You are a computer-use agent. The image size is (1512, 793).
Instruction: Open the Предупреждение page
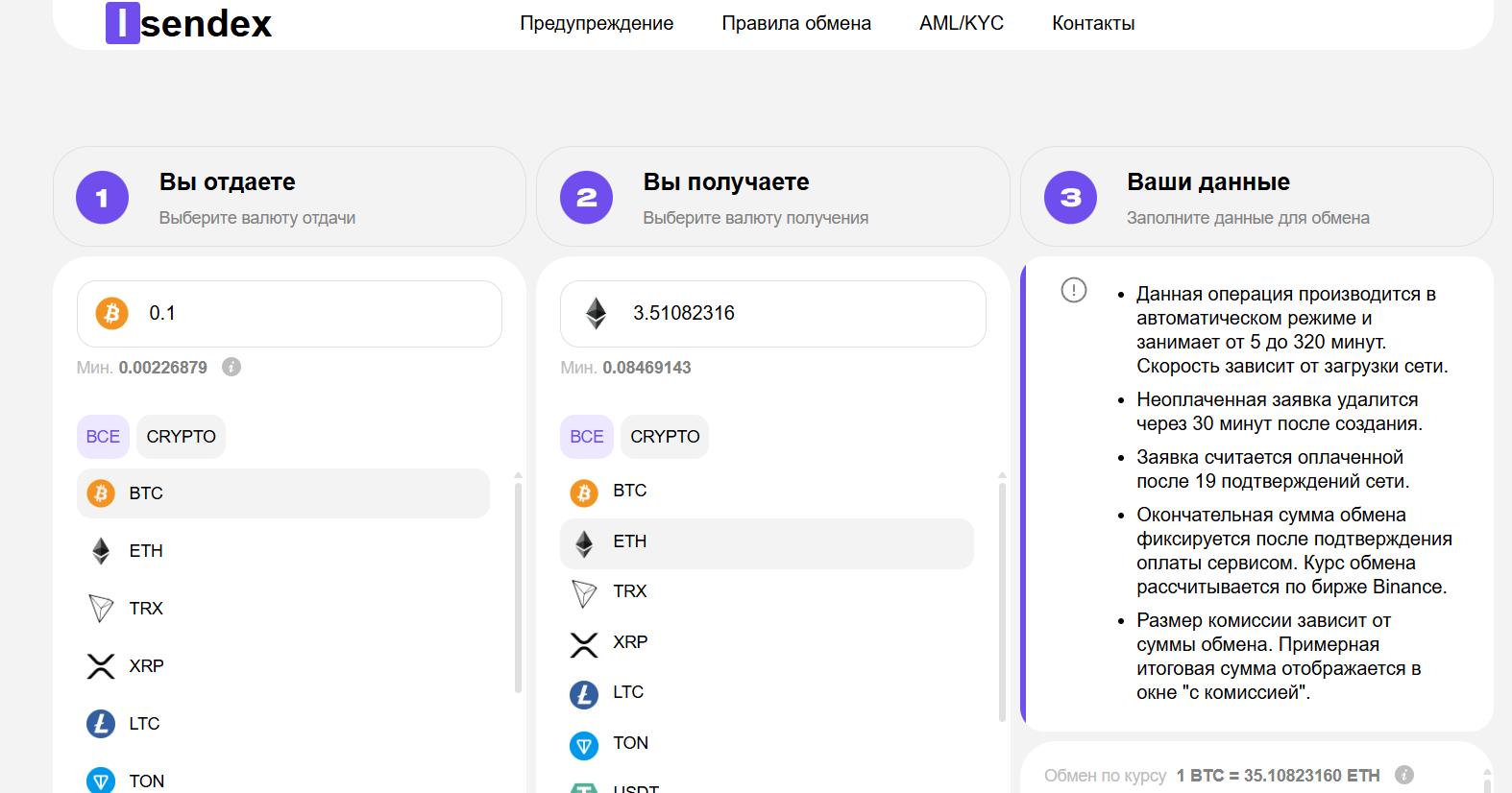click(597, 23)
